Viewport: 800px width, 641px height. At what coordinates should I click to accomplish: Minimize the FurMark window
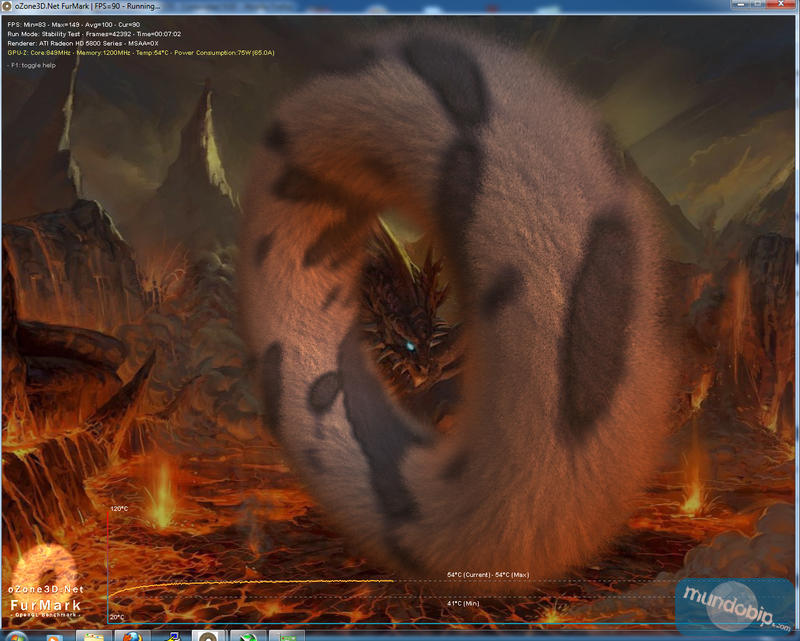[x=740, y=4]
